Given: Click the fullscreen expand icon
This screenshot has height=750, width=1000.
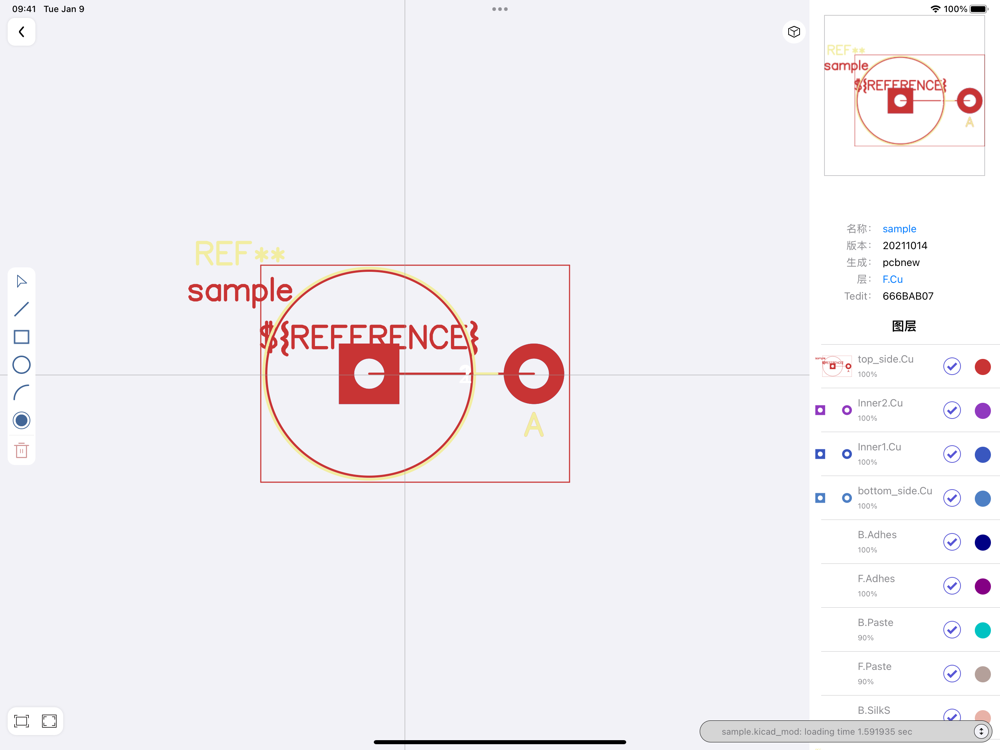Looking at the screenshot, I should point(49,721).
